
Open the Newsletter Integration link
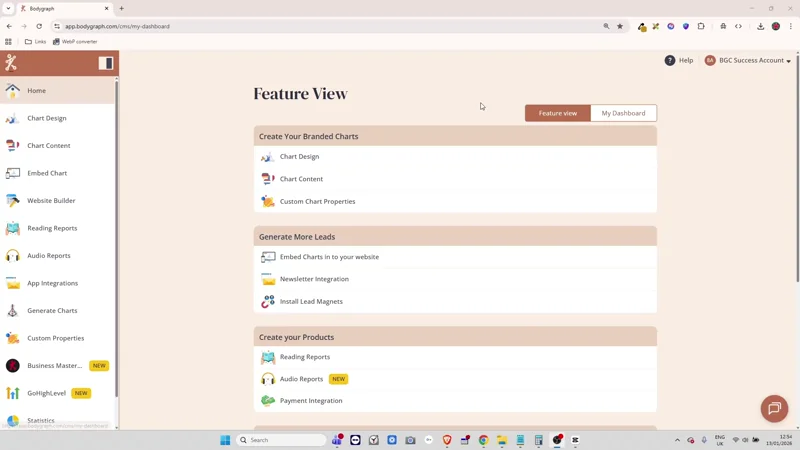click(314, 279)
